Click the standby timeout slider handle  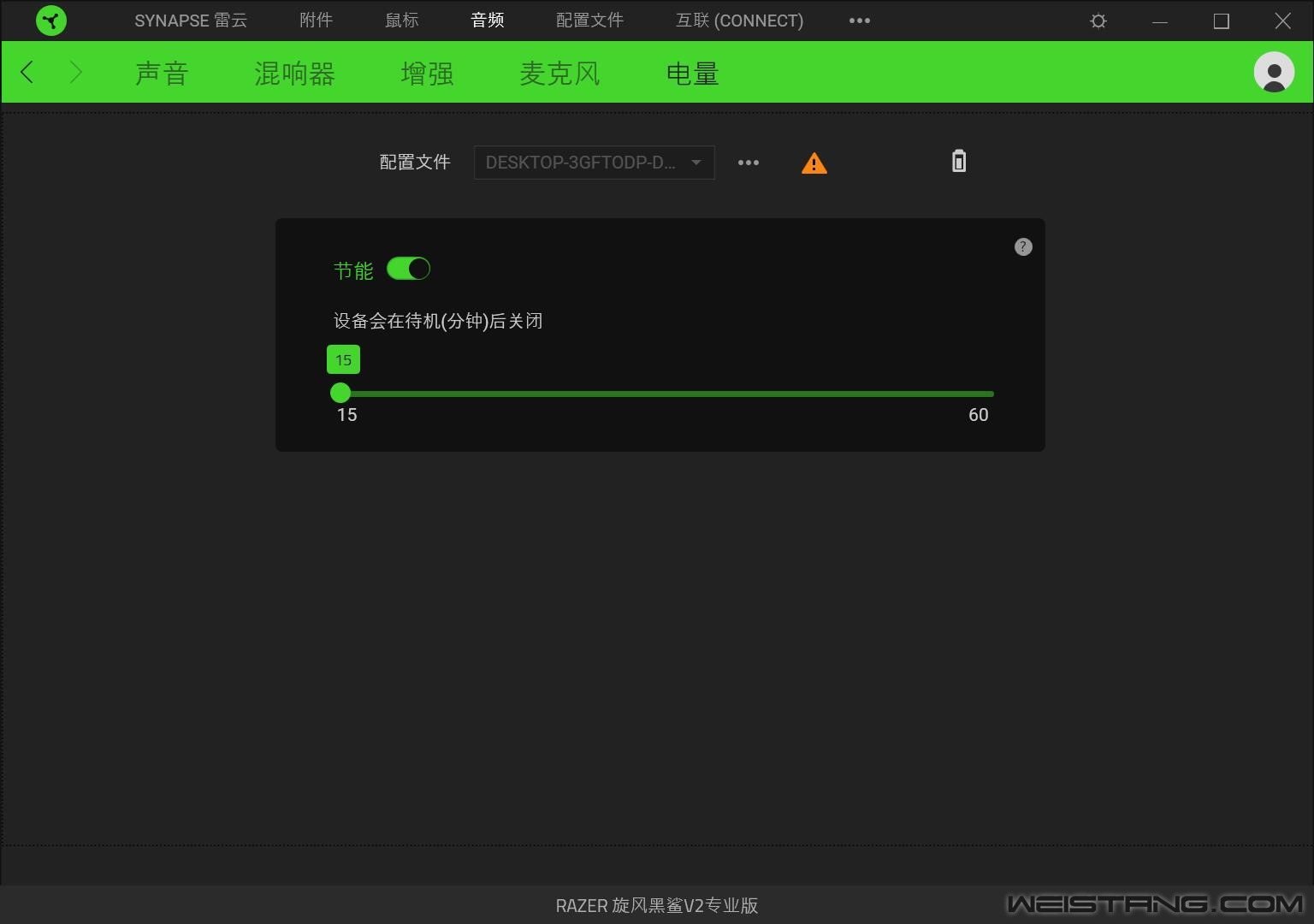click(340, 393)
